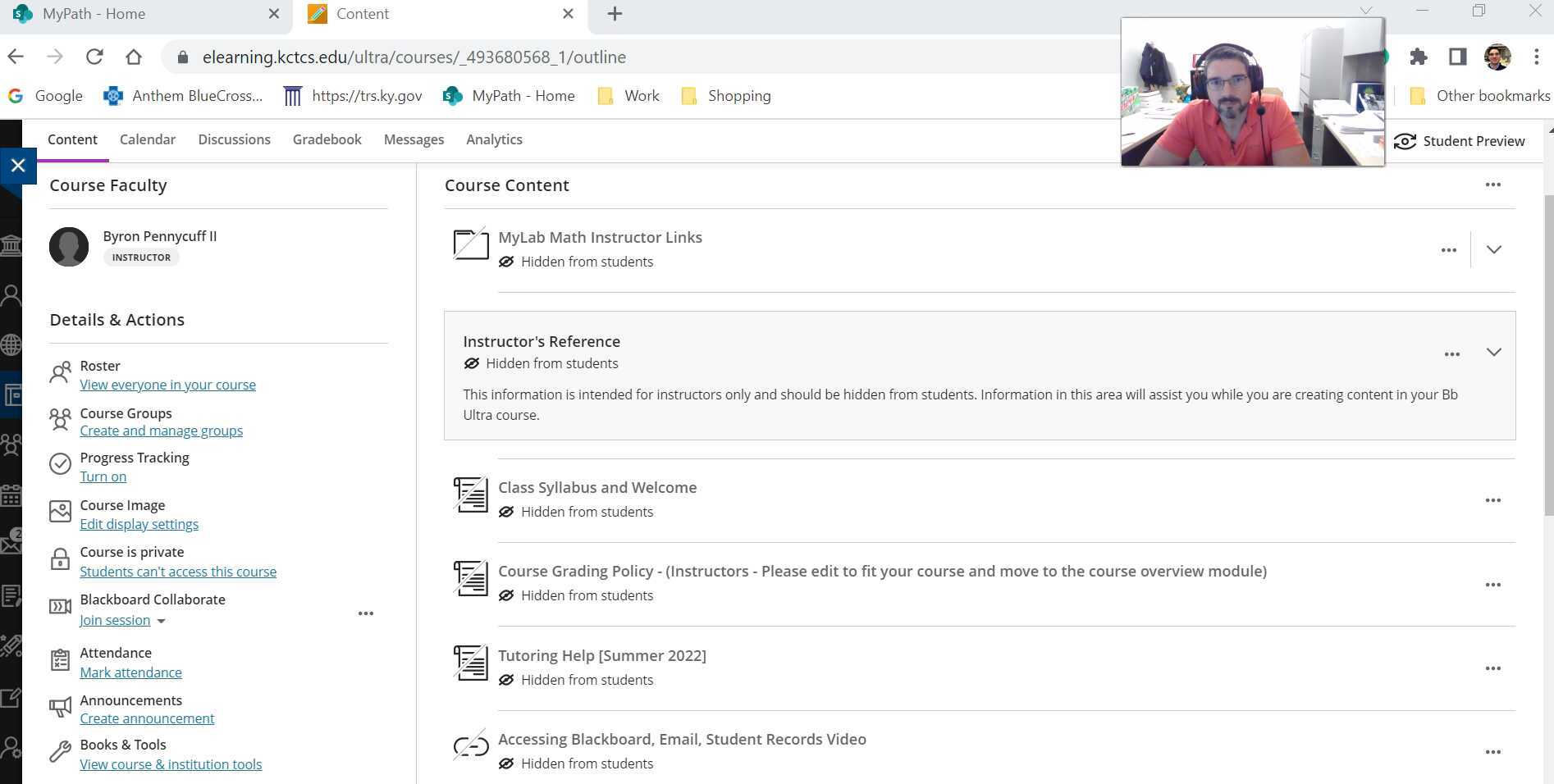Turn on Progress Tracking
Image resolution: width=1554 pixels, height=784 pixels.
(103, 476)
